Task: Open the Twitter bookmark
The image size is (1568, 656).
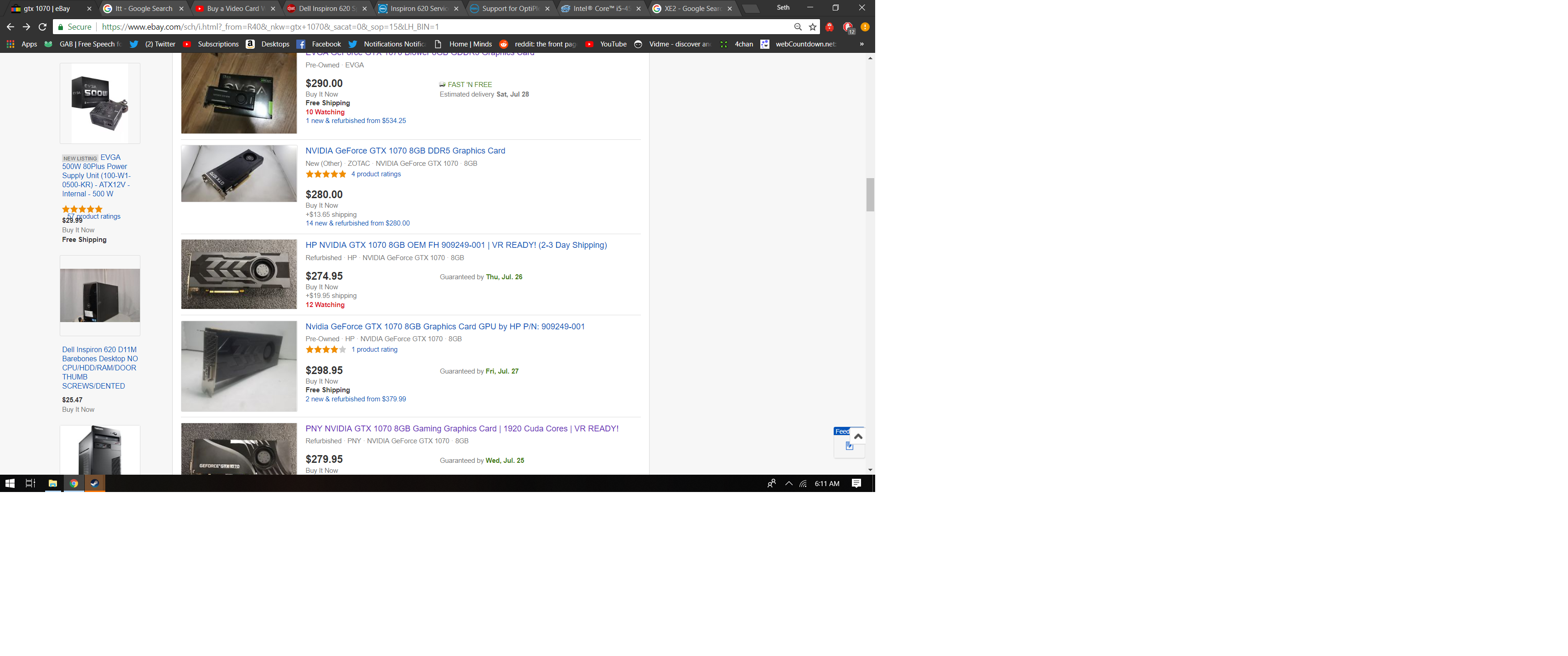Action: [153, 44]
